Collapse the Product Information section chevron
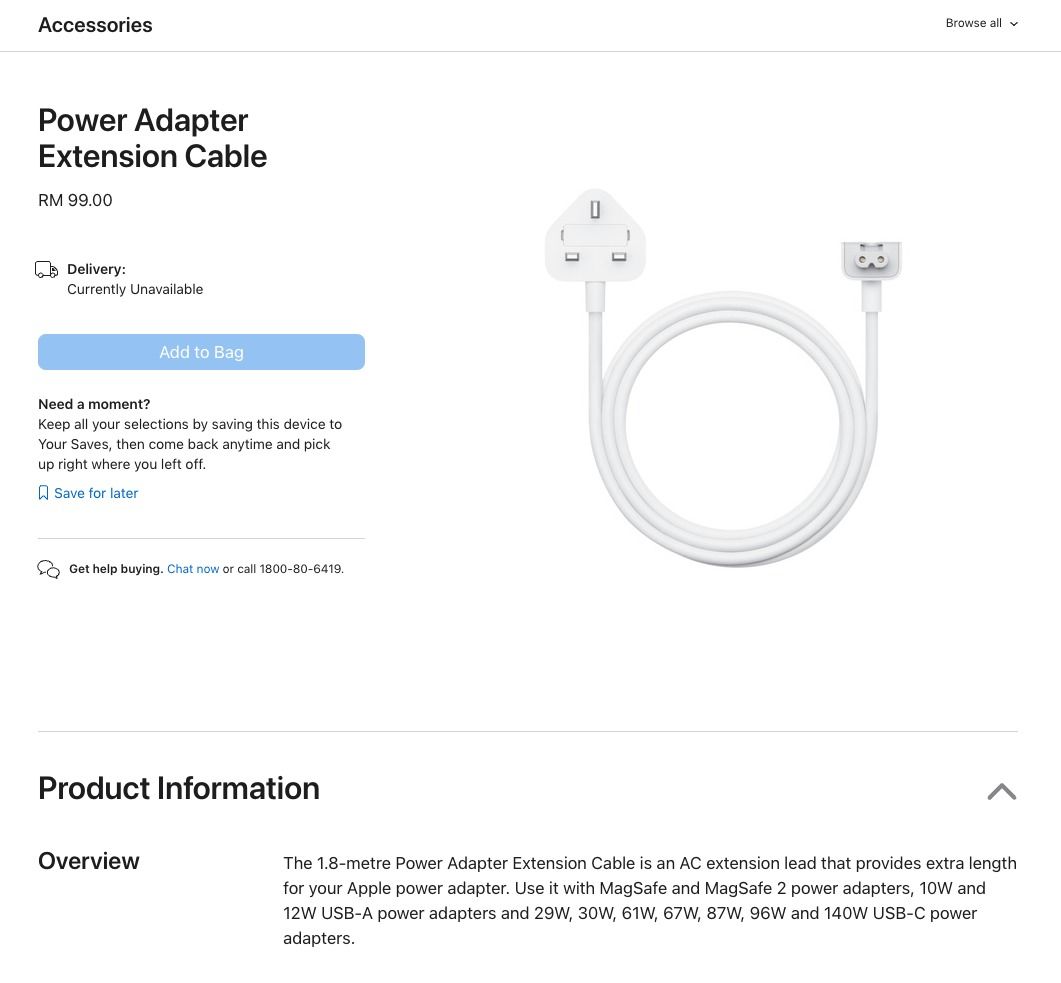Viewport: 1061px width, 983px height. 1001,791
